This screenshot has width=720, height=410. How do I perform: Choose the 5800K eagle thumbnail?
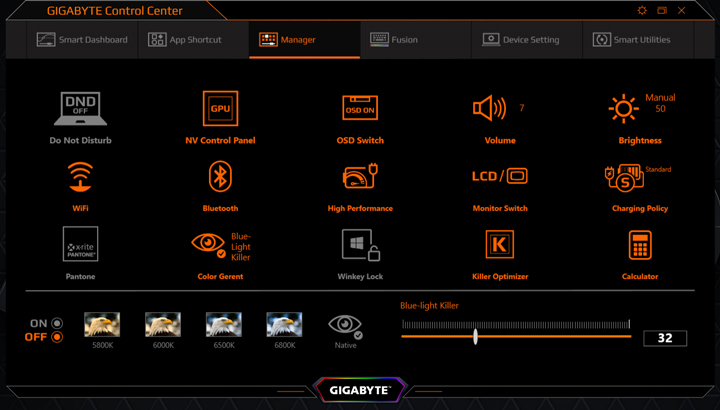(102, 324)
